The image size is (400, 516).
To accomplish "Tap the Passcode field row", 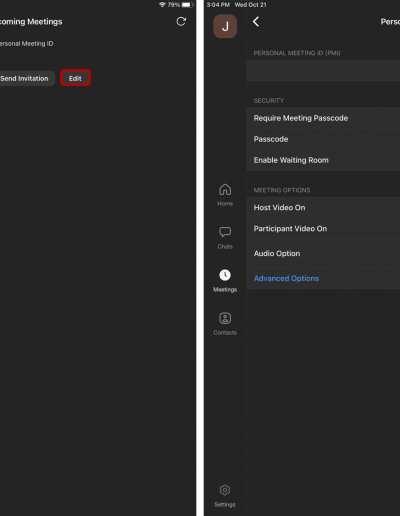I will (x=323, y=139).
